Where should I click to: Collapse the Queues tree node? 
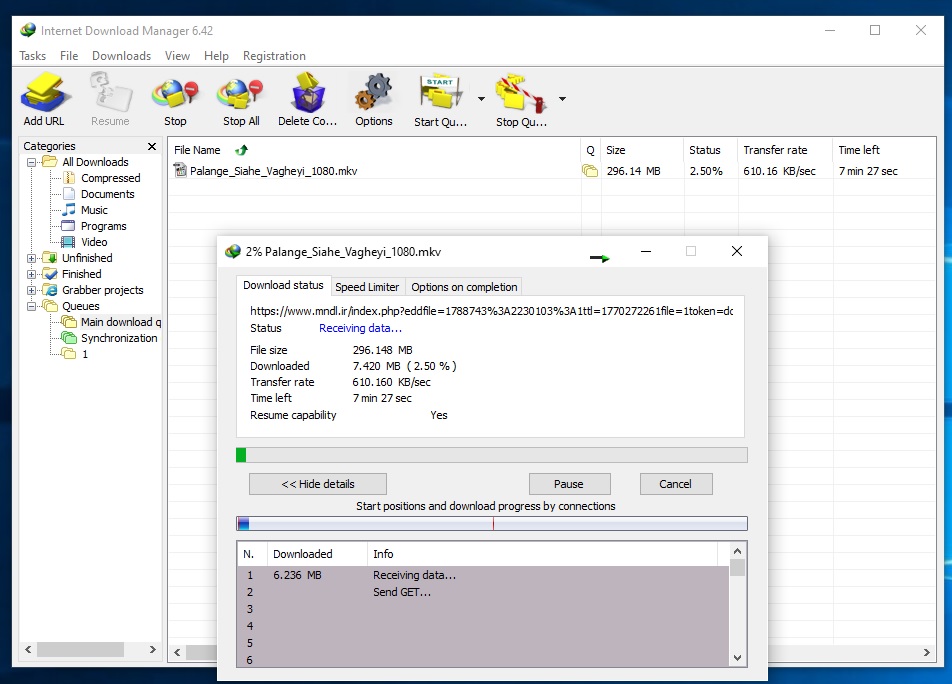tap(32, 306)
